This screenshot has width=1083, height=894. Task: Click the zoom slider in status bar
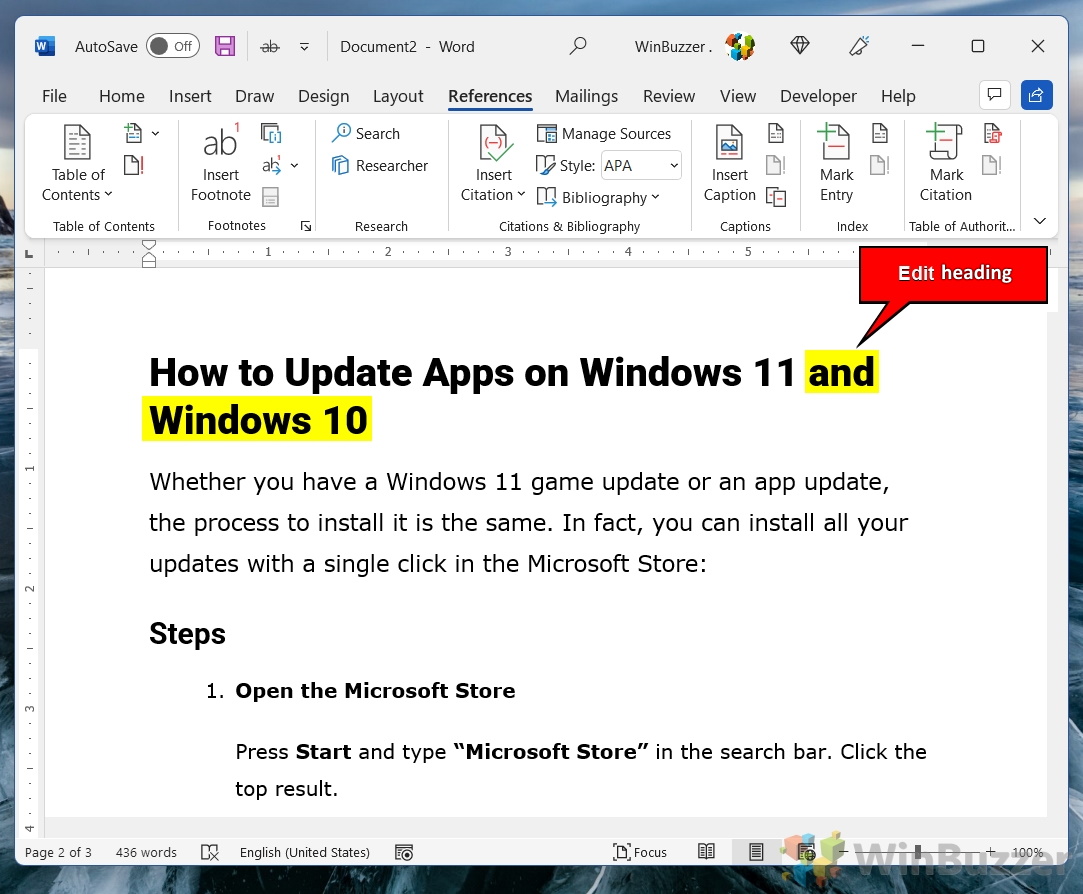point(917,852)
